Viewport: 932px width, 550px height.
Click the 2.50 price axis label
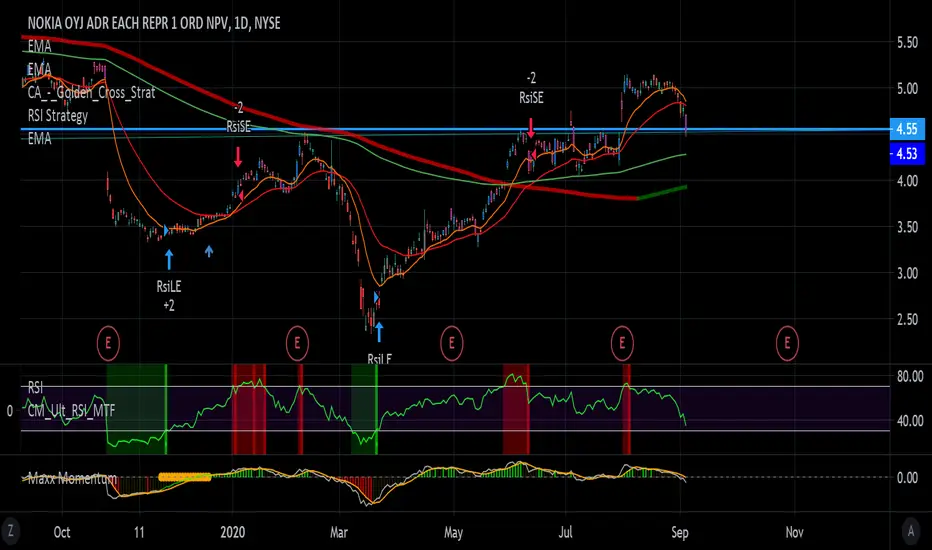coord(907,319)
